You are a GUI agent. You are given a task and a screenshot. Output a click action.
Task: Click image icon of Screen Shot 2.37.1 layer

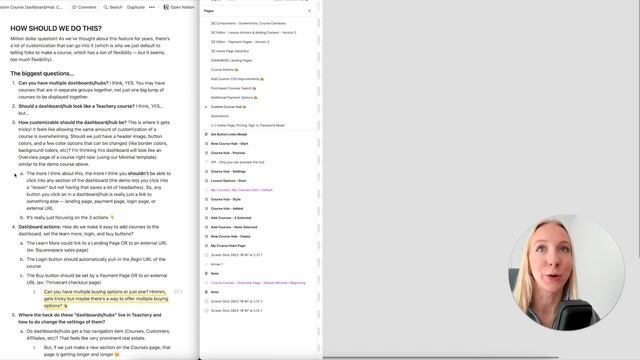[x=206, y=255]
